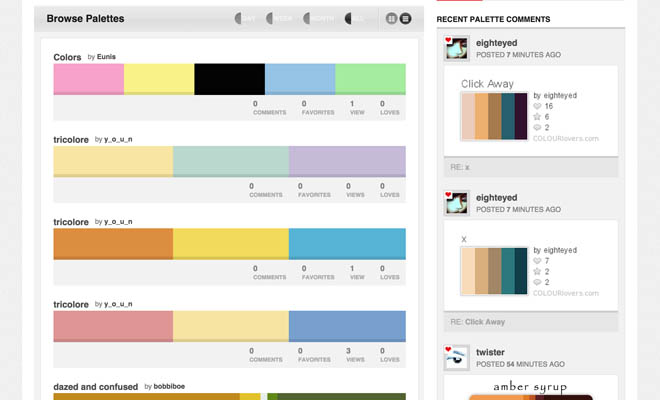The width and height of the screenshot is (660, 400).
Task: Pick the periwinkle blue tricolore swatch
Action: [347, 326]
